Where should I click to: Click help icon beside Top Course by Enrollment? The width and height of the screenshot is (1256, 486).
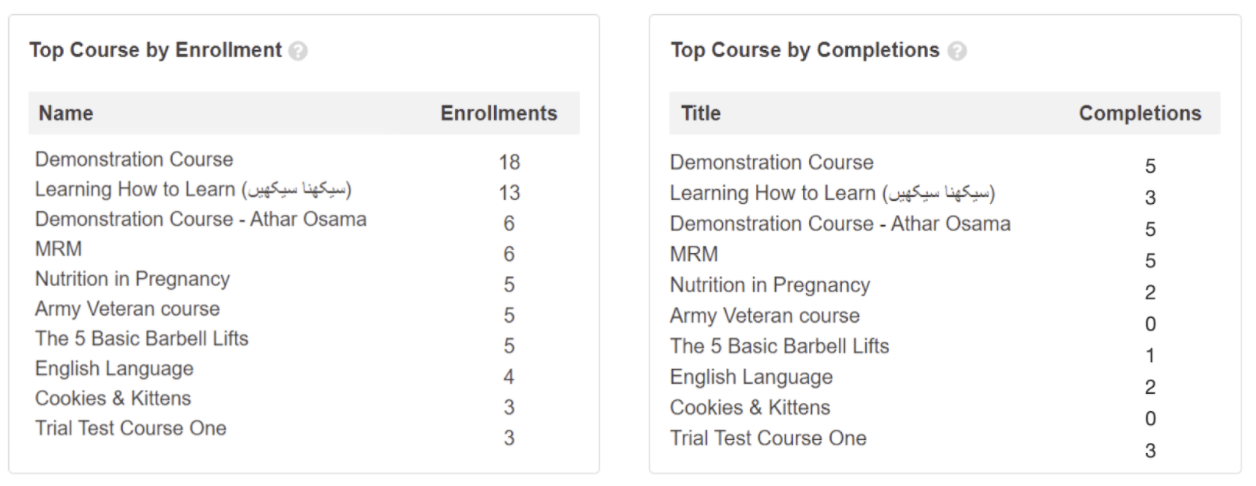coord(298,51)
